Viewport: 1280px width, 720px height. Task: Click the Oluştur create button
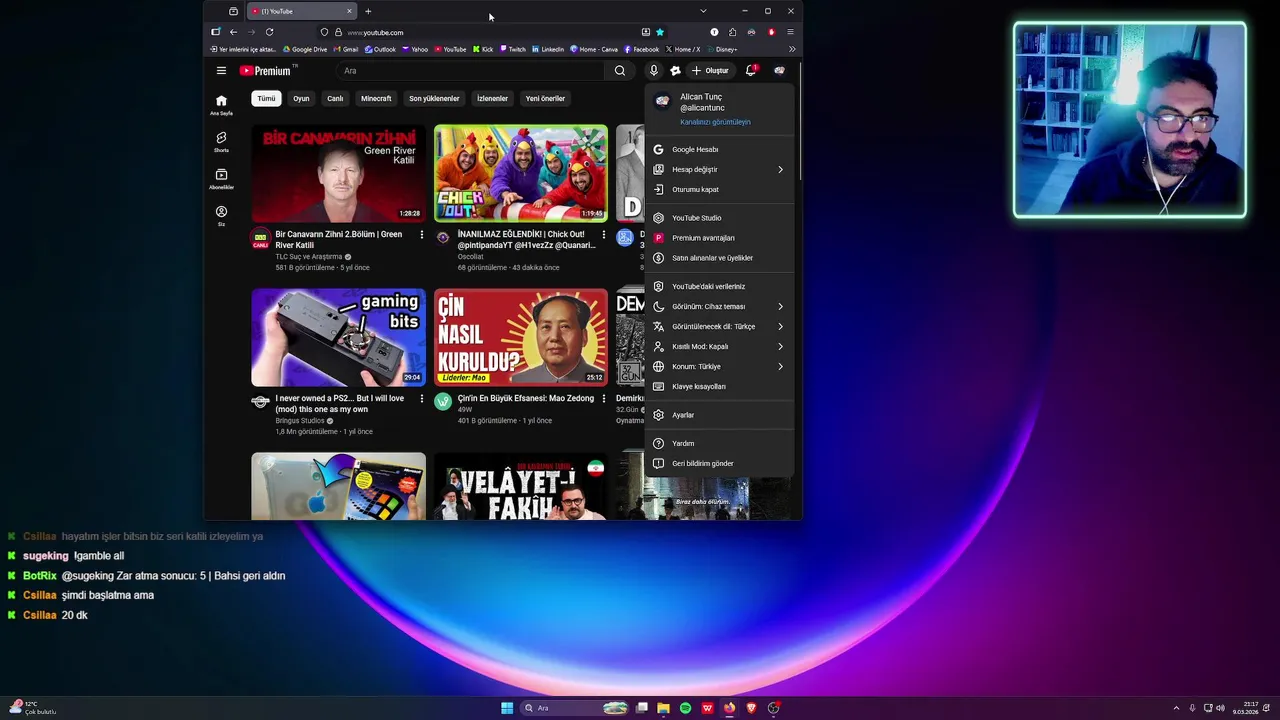point(711,71)
